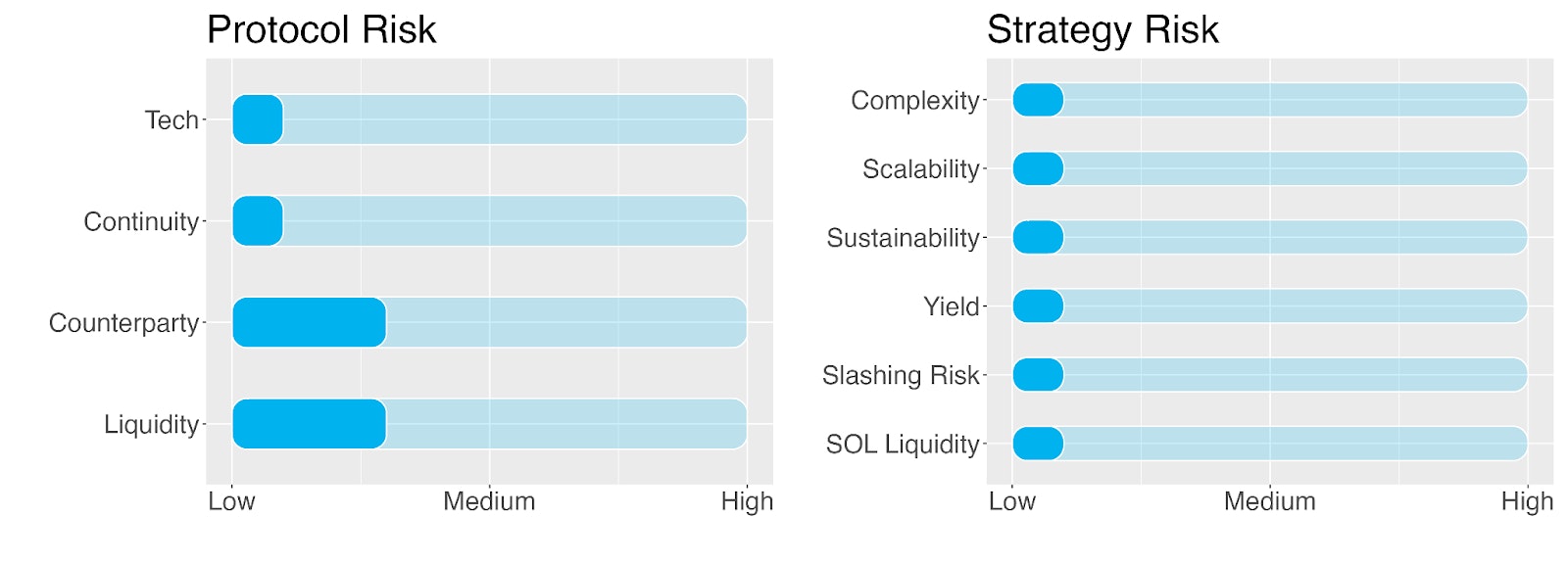Click the High label under Strategy Risk
Image resolution: width=1568 pixels, height=564 pixels.
pos(1527,501)
